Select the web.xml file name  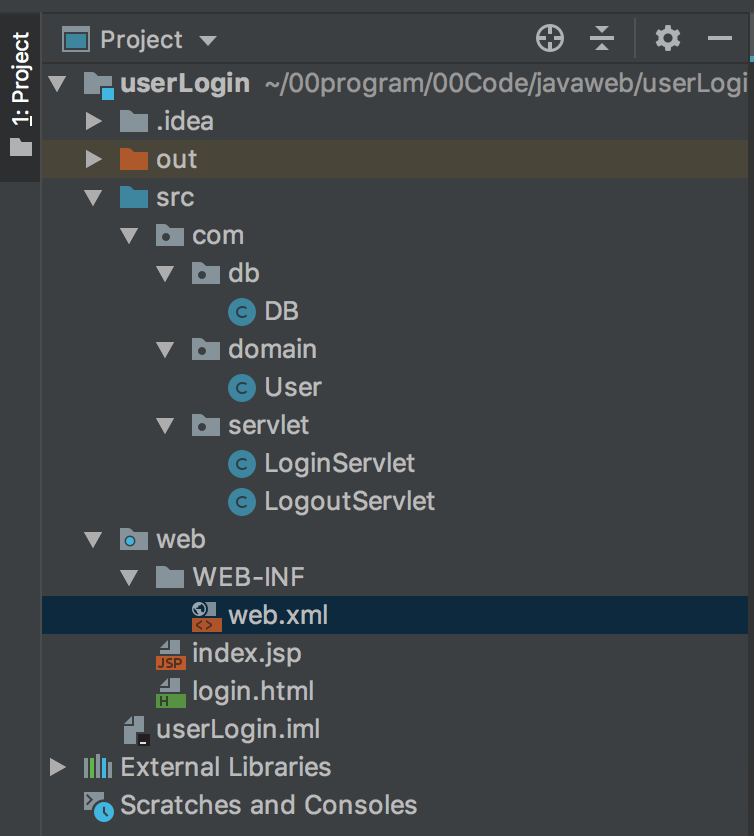[x=278, y=616]
